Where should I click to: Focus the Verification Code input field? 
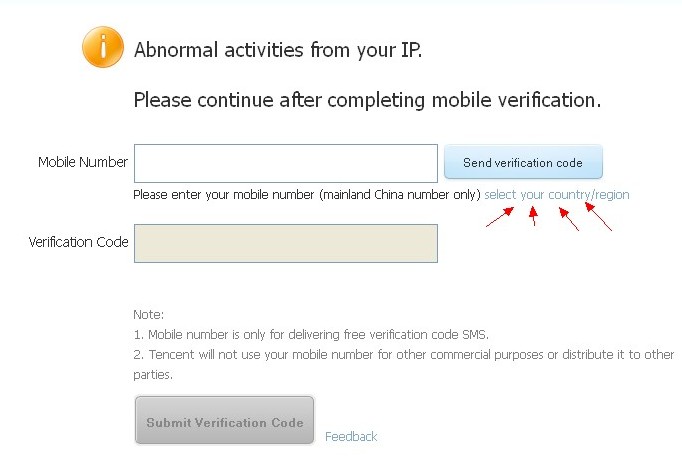285,243
